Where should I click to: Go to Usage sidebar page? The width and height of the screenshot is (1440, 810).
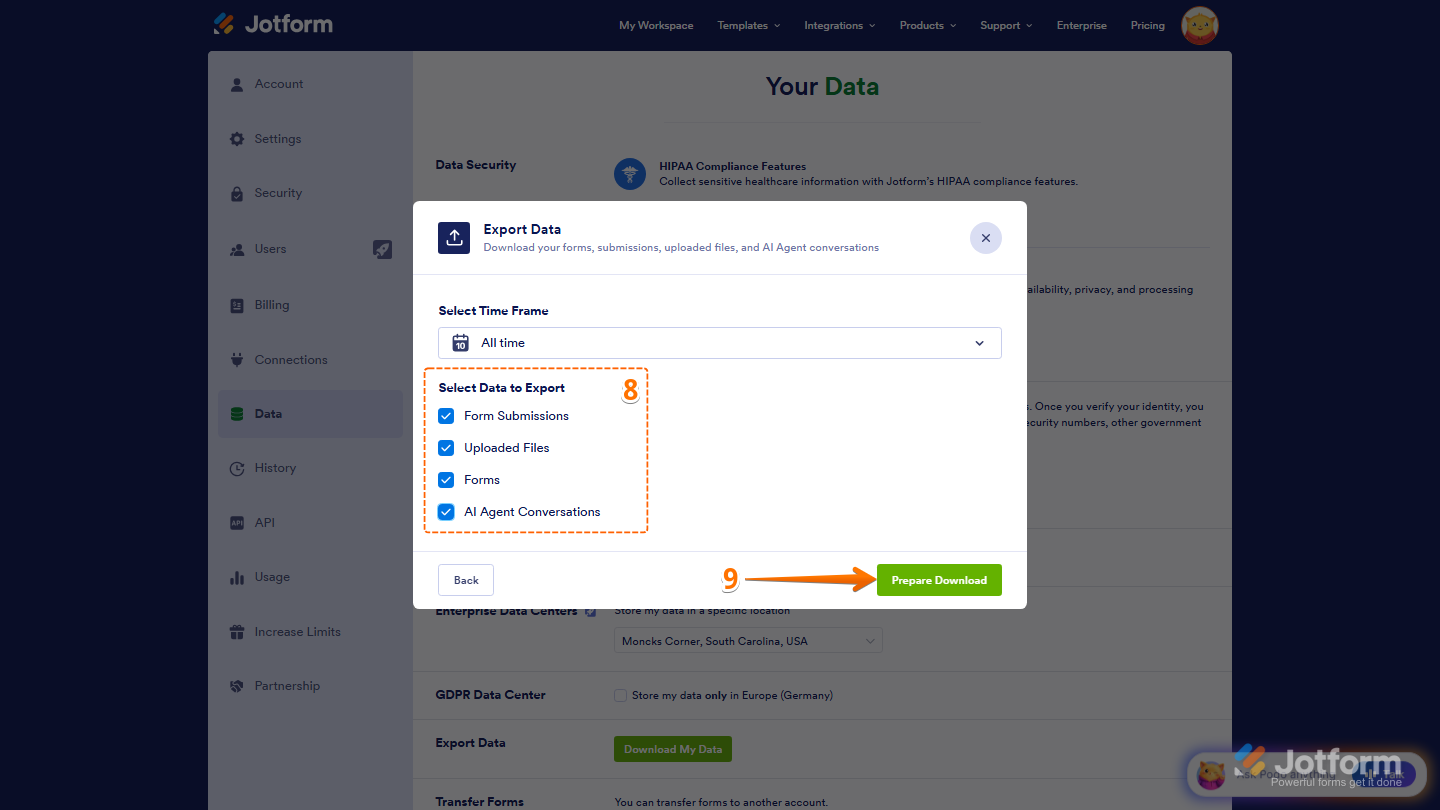(310, 577)
